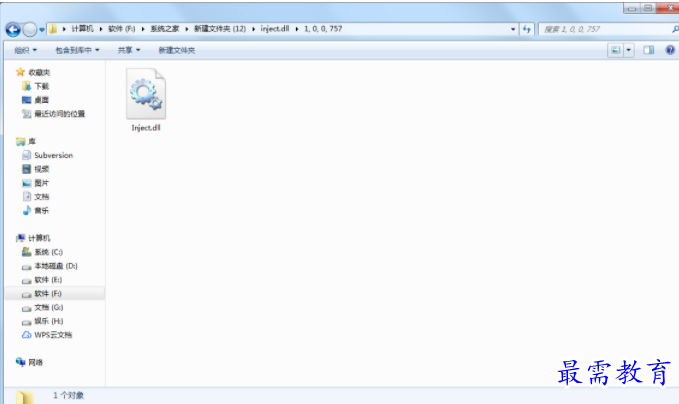
Task: Expand the arrow after 软件 (F:) breadcrumb
Action: point(143,29)
